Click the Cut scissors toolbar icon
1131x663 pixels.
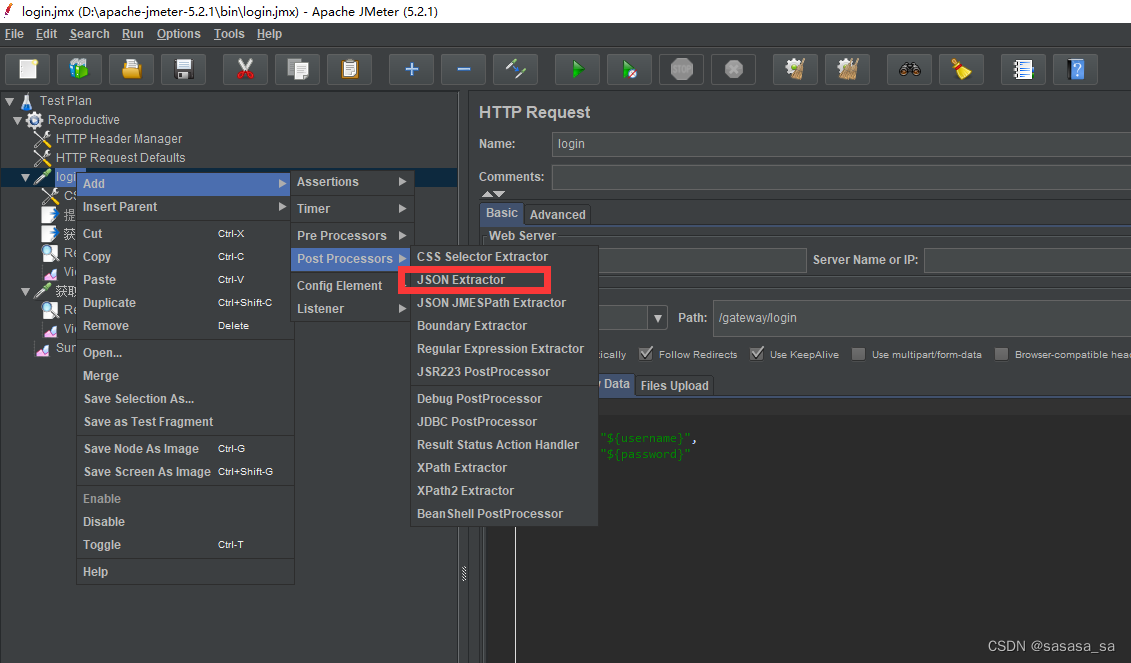coord(245,69)
